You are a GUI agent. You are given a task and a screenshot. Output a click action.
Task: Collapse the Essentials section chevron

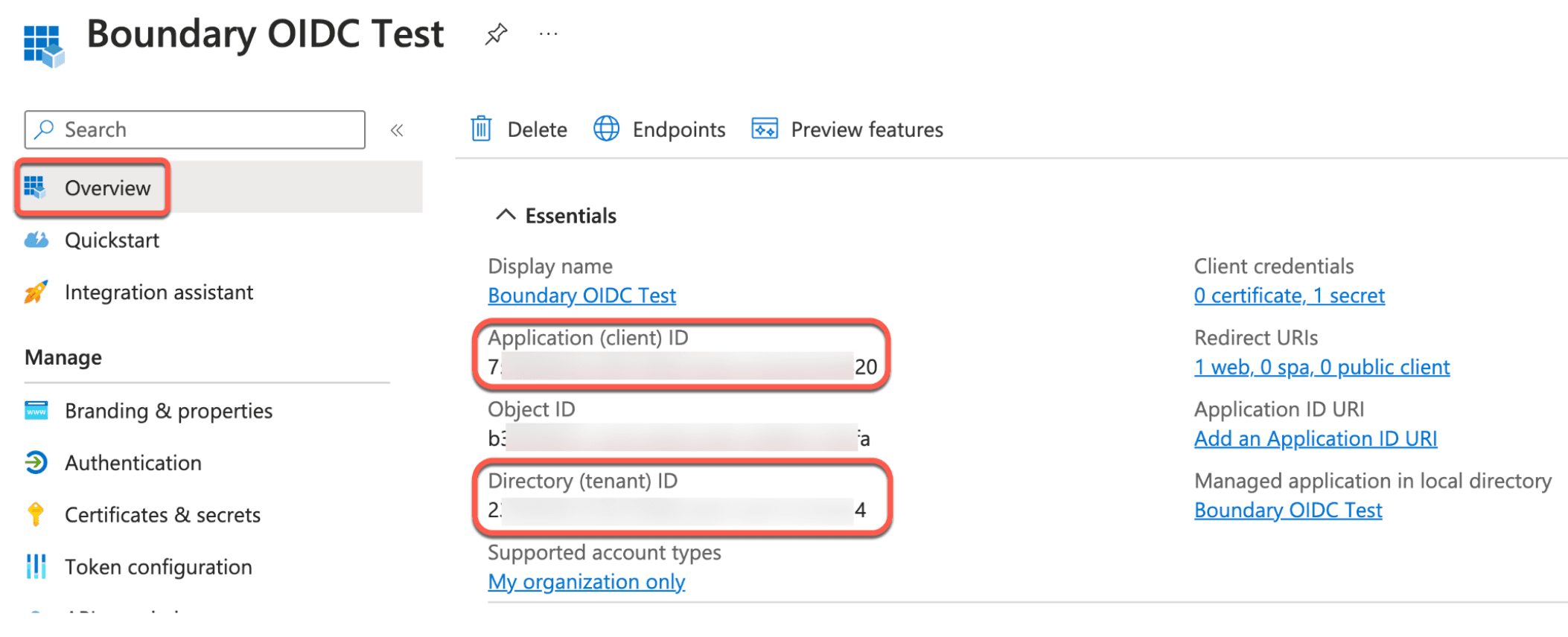click(506, 215)
